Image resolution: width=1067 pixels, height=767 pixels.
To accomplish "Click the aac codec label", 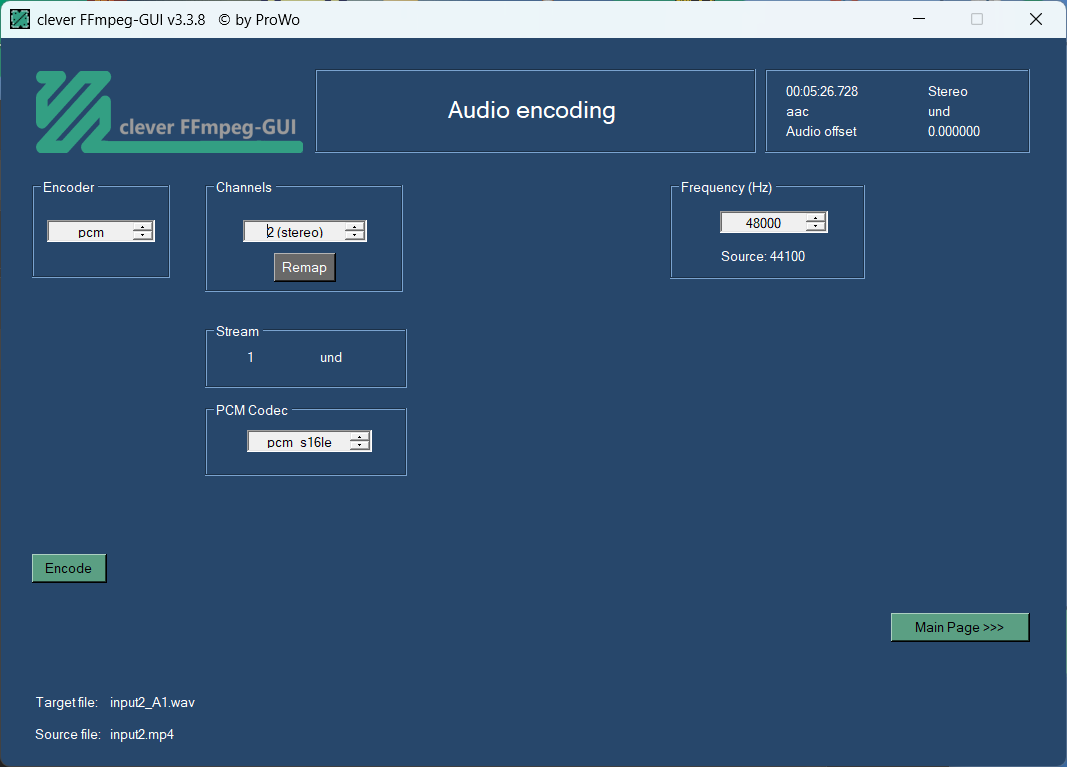I will click(x=797, y=112).
